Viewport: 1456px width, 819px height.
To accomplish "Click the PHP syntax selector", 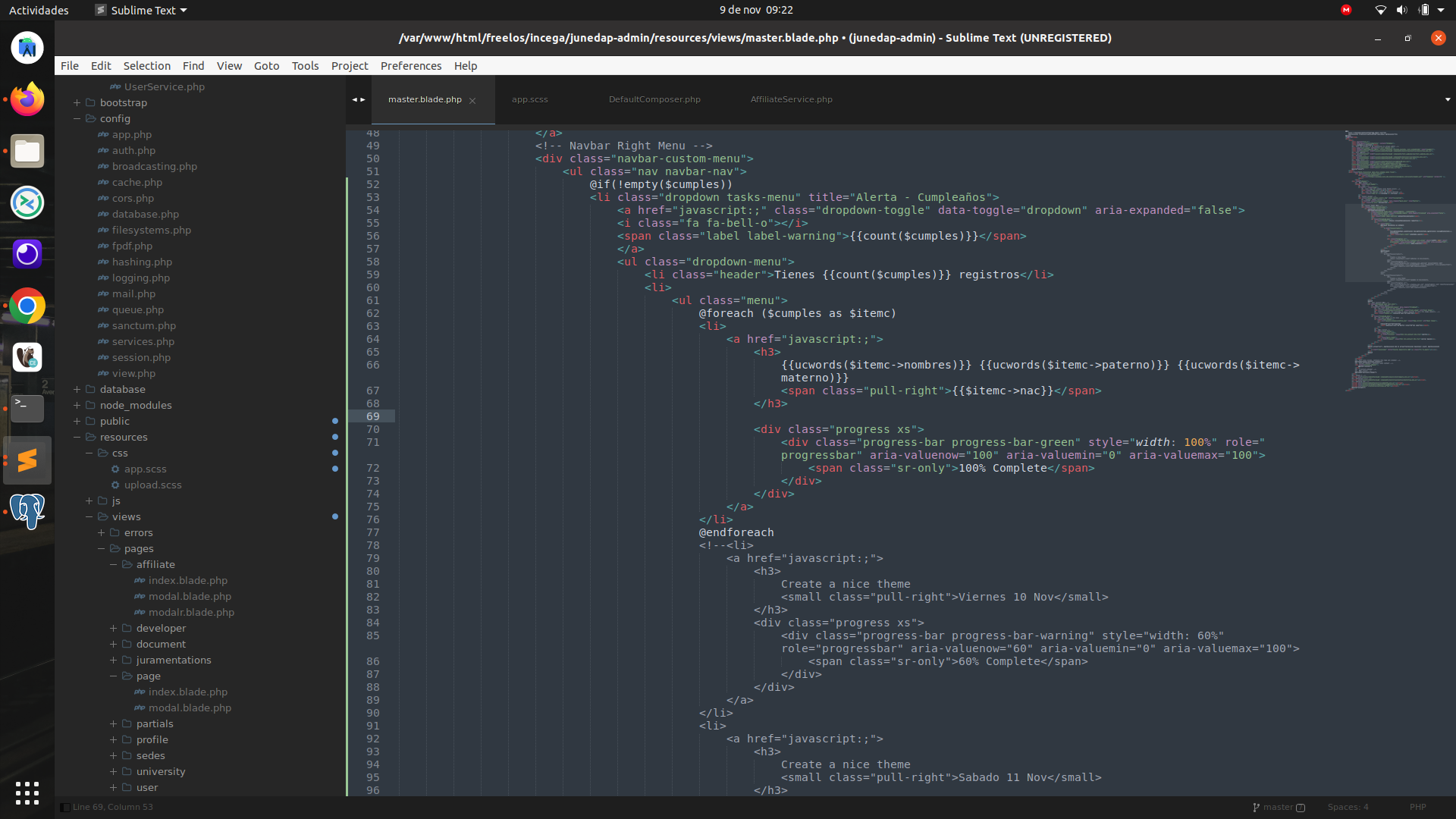I will 1417,807.
